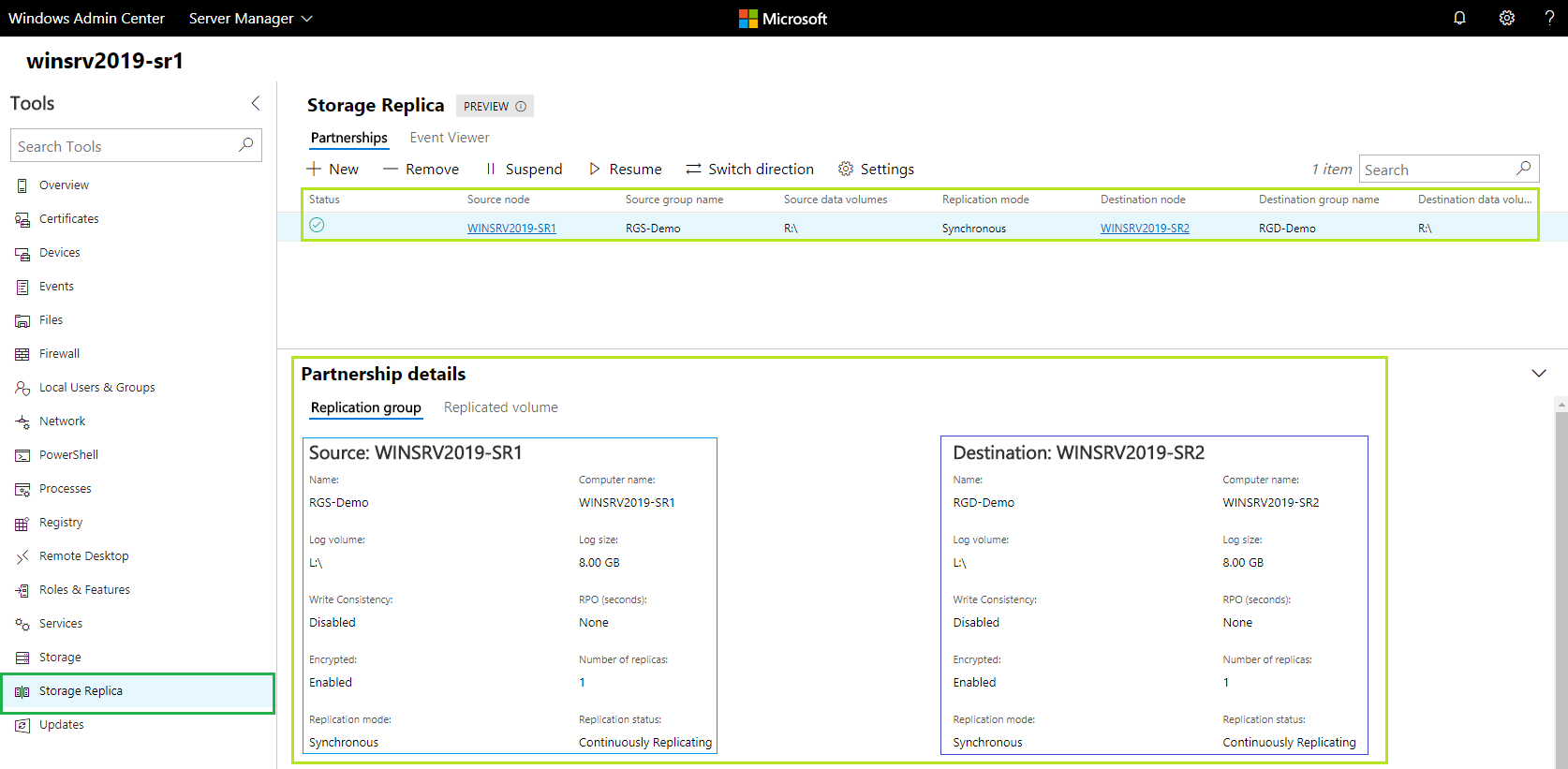Click the partnerships search magnifier icon
Viewport: 1568px width, 769px height.
tap(1524, 169)
